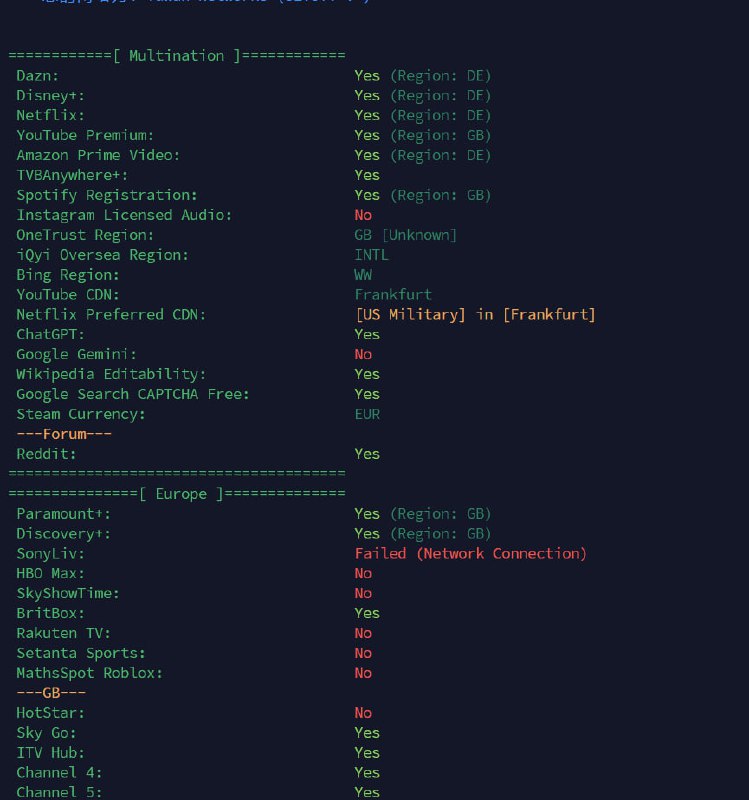Select the Reddit label line
Viewport: 749px width, 800px height.
[x=46, y=454]
